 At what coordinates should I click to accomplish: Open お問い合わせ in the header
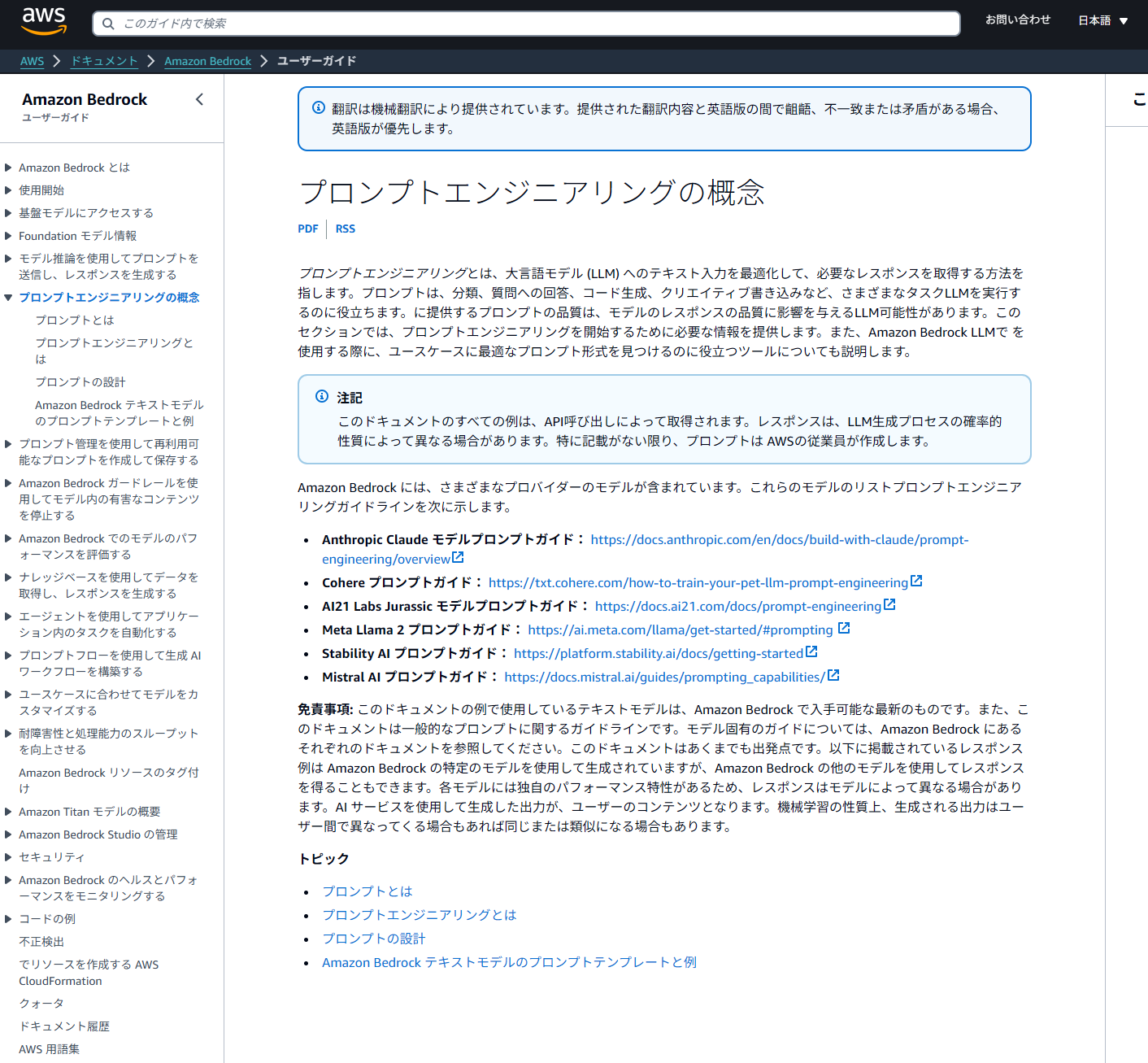(x=1018, y=20)
